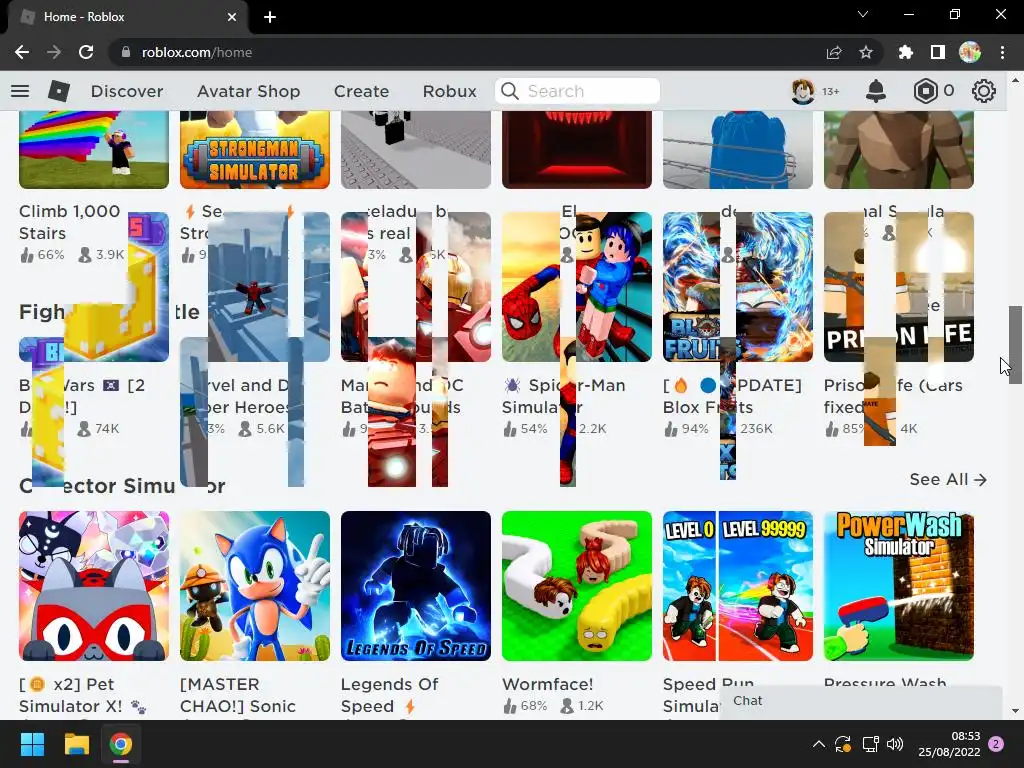The image size is (1024, 768).
Task: Click the scrollbar up arrow
Action: click(1015, 80)
